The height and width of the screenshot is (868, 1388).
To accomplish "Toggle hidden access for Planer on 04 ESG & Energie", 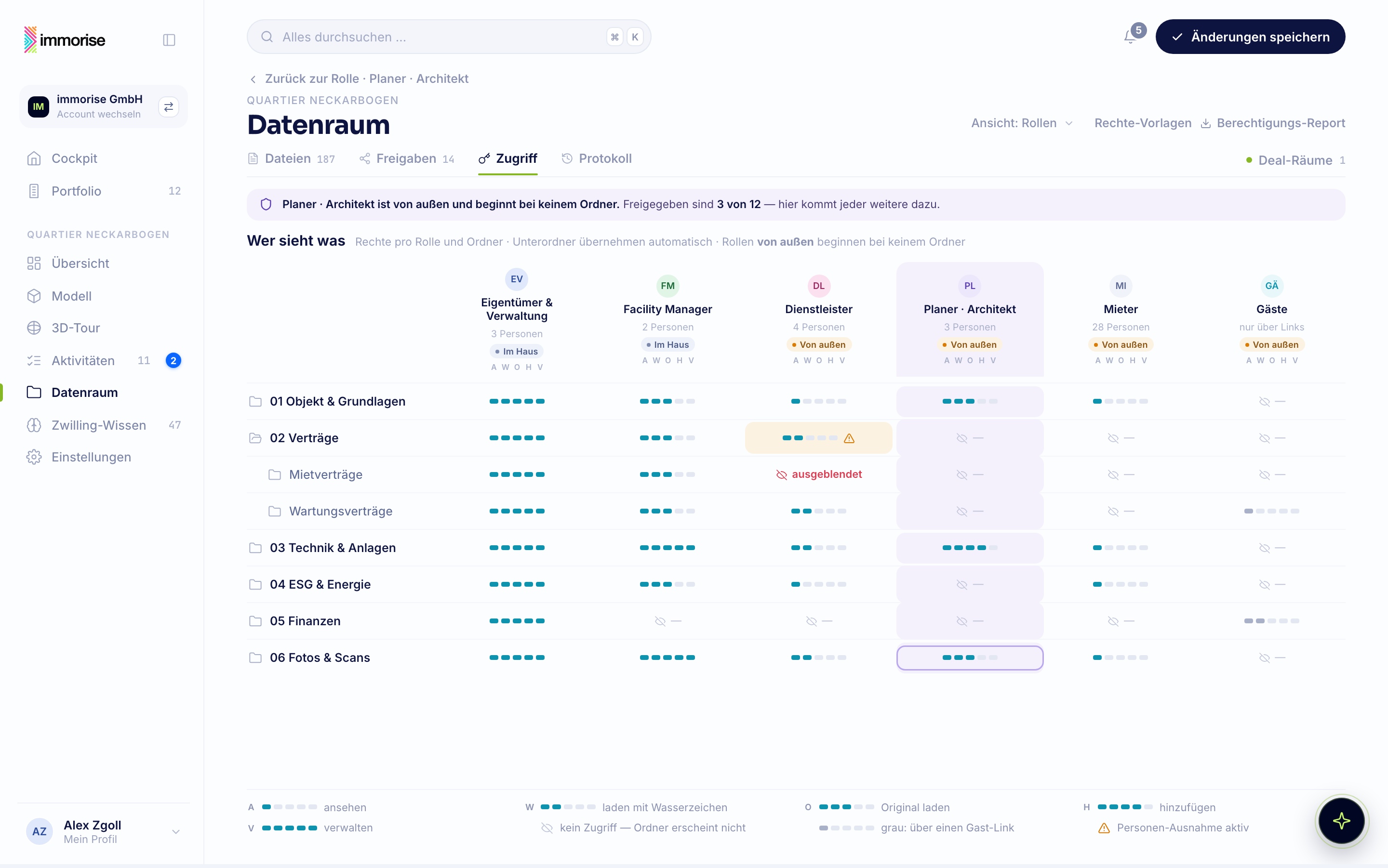I will [970, 584].
